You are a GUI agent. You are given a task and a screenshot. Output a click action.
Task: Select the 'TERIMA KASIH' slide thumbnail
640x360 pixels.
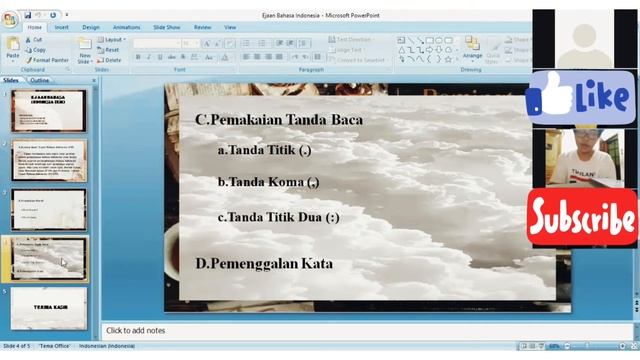[49, 309]
